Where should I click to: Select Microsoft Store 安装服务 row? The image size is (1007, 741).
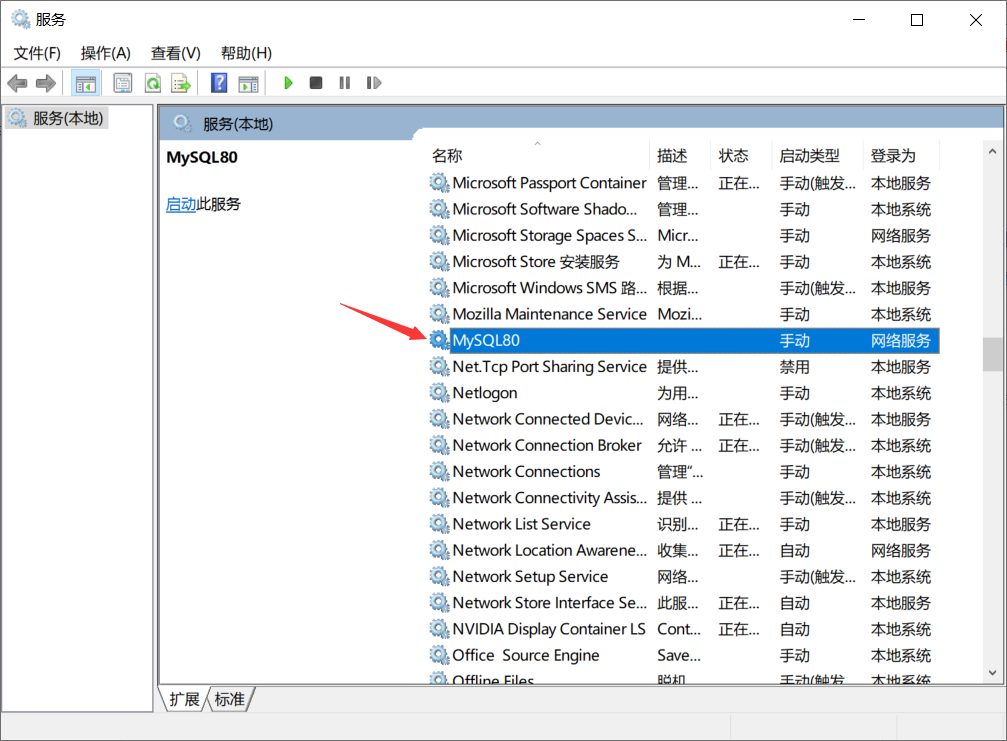tap(683, 262)
